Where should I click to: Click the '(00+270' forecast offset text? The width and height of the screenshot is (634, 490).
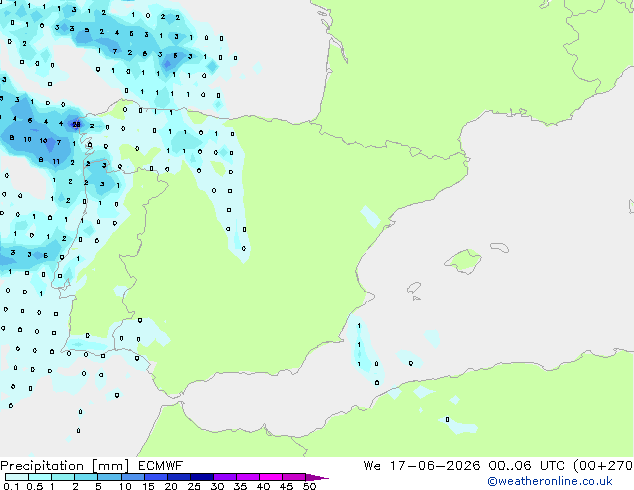603,466
